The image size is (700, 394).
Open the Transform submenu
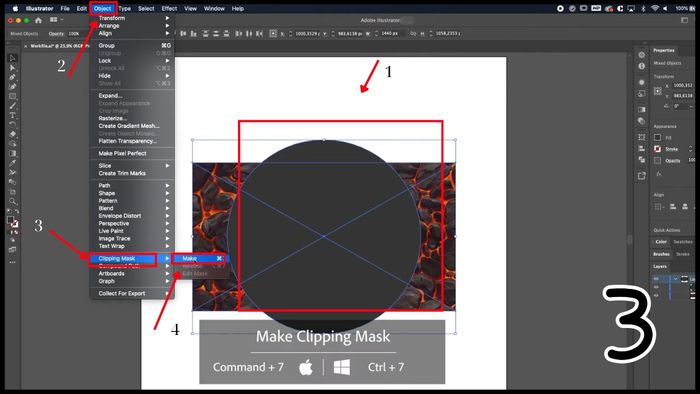point(132,18)
